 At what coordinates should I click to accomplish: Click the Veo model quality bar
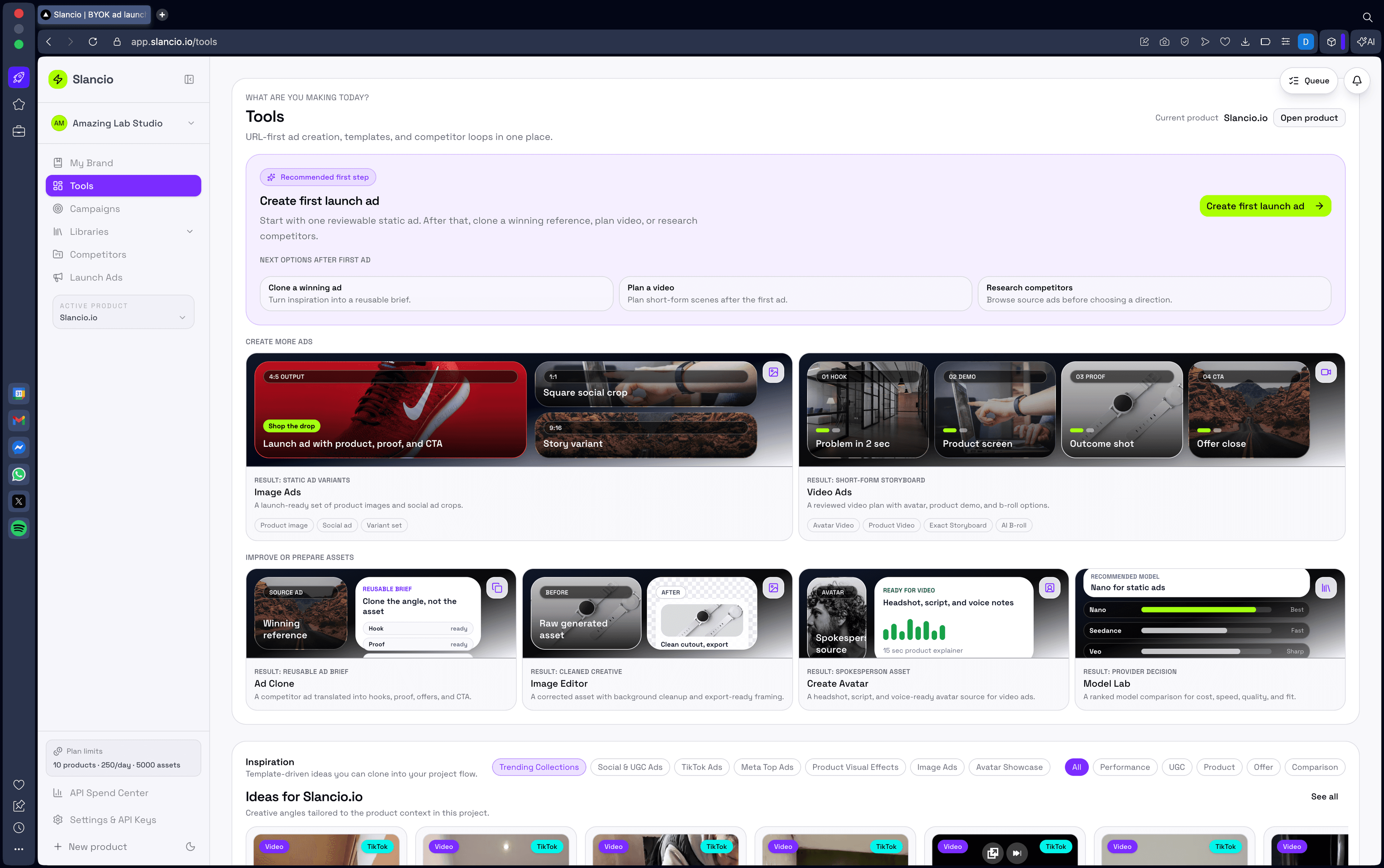tap(1205, 651)
